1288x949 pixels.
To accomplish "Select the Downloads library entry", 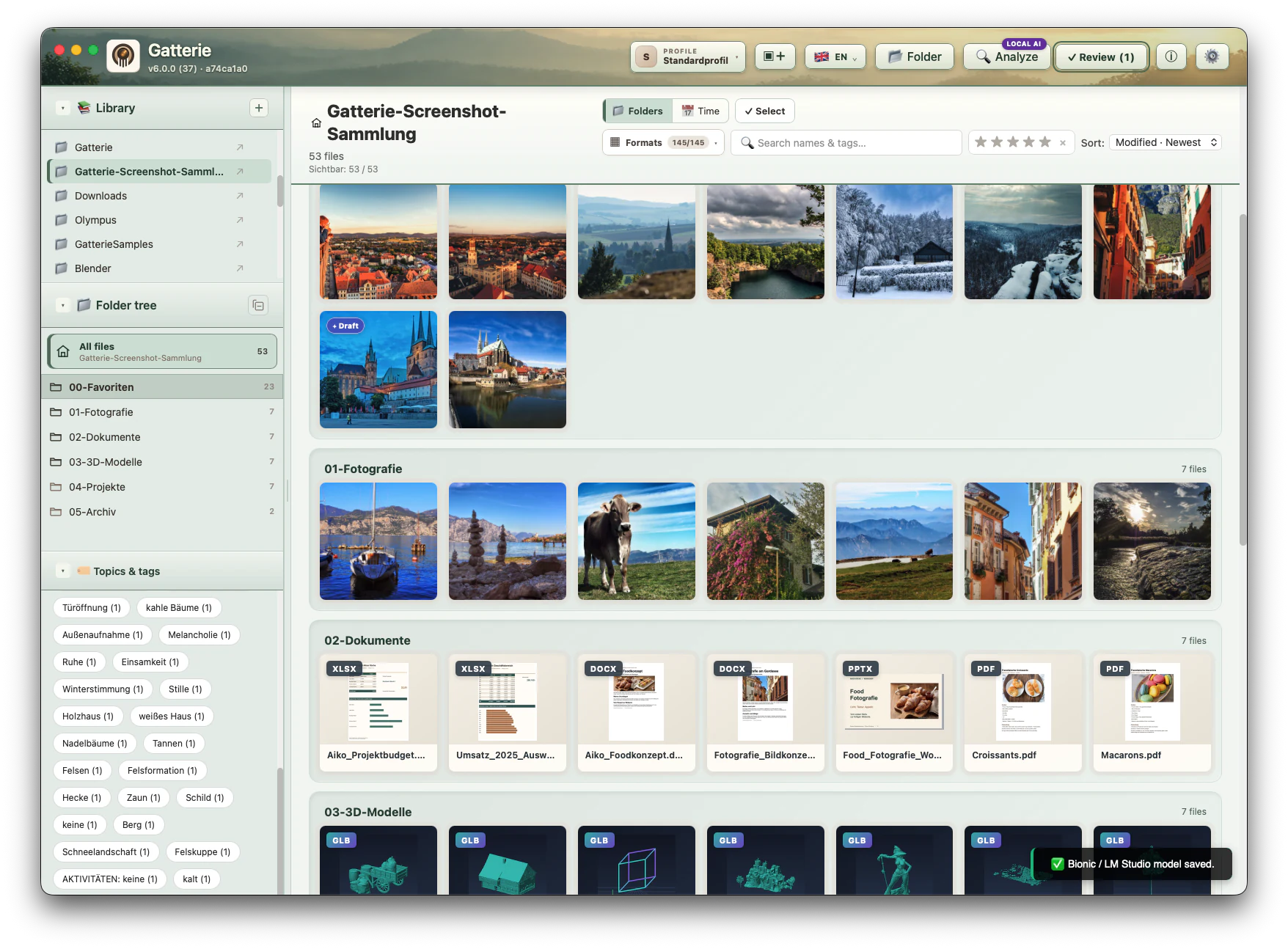I will click(x=159, y=196).
